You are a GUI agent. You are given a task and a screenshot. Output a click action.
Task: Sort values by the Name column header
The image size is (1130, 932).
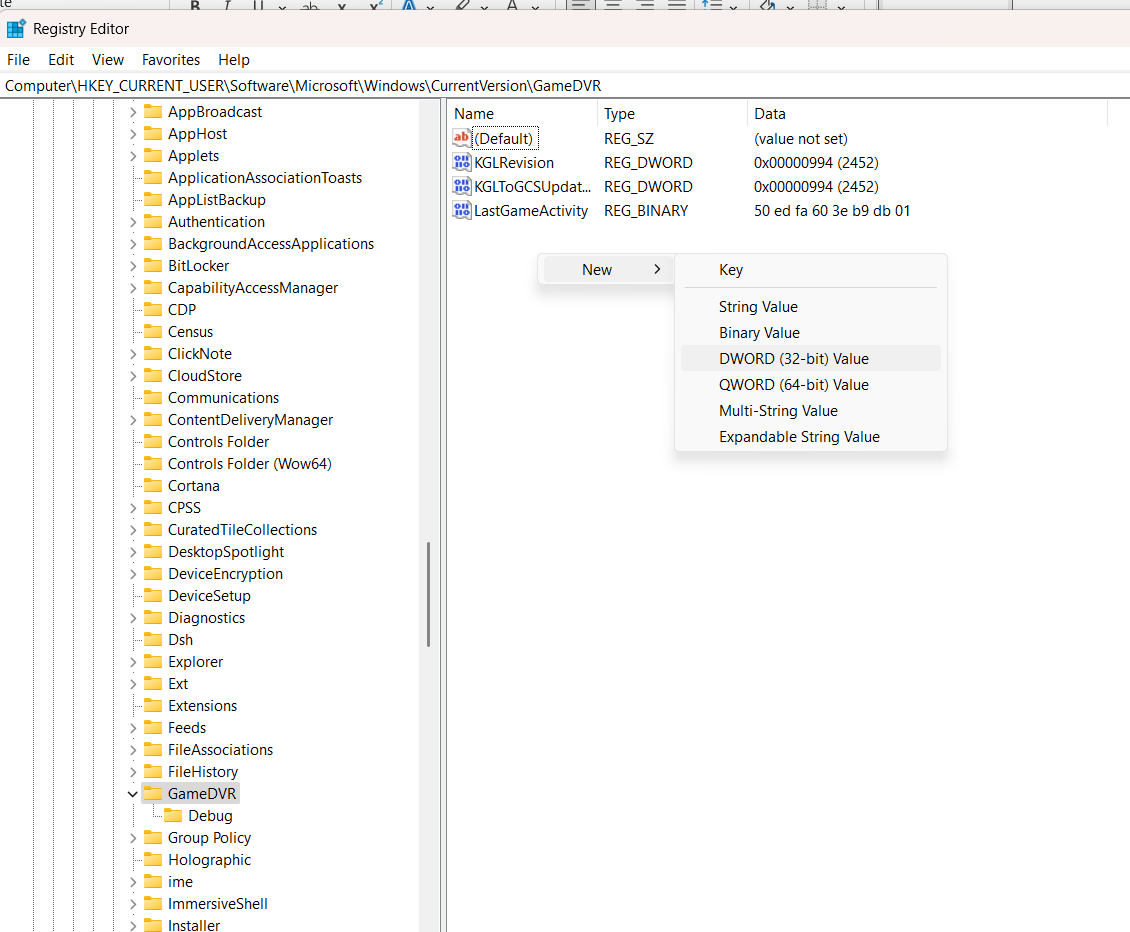pos(522,114)
